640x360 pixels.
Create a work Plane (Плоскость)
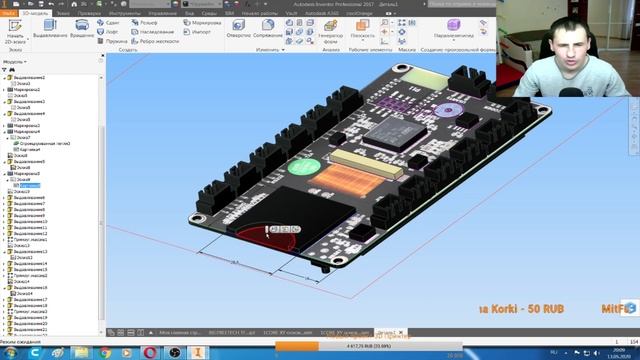pos(362,29)
